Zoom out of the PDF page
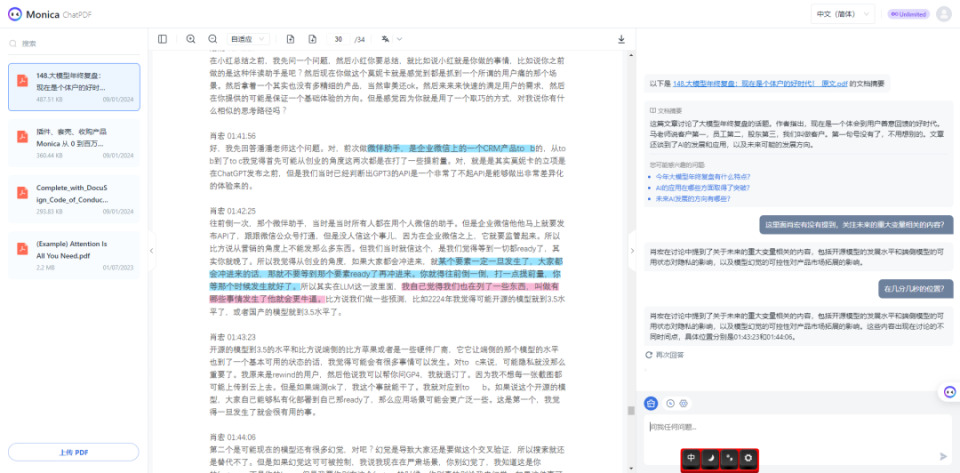960x473 pixels. (x=212, y=39)
